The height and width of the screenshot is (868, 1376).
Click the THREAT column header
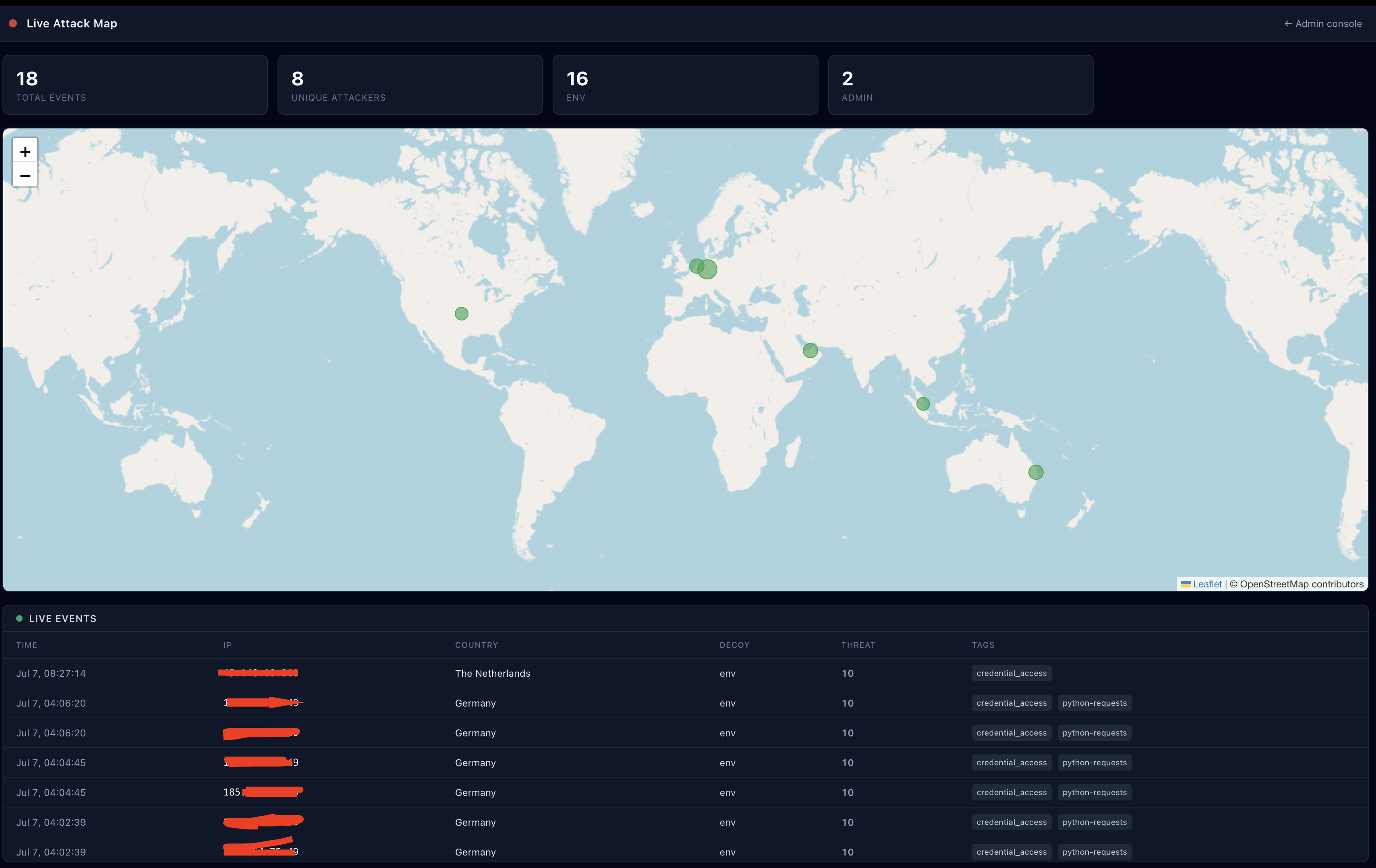[x=858, y=645]
